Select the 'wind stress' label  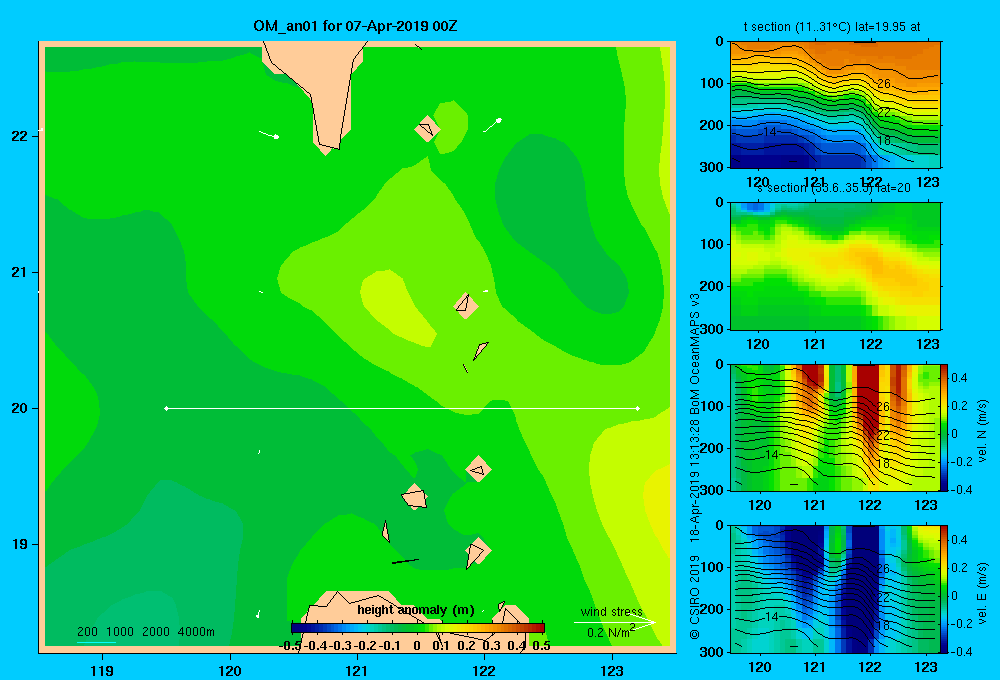611,611
